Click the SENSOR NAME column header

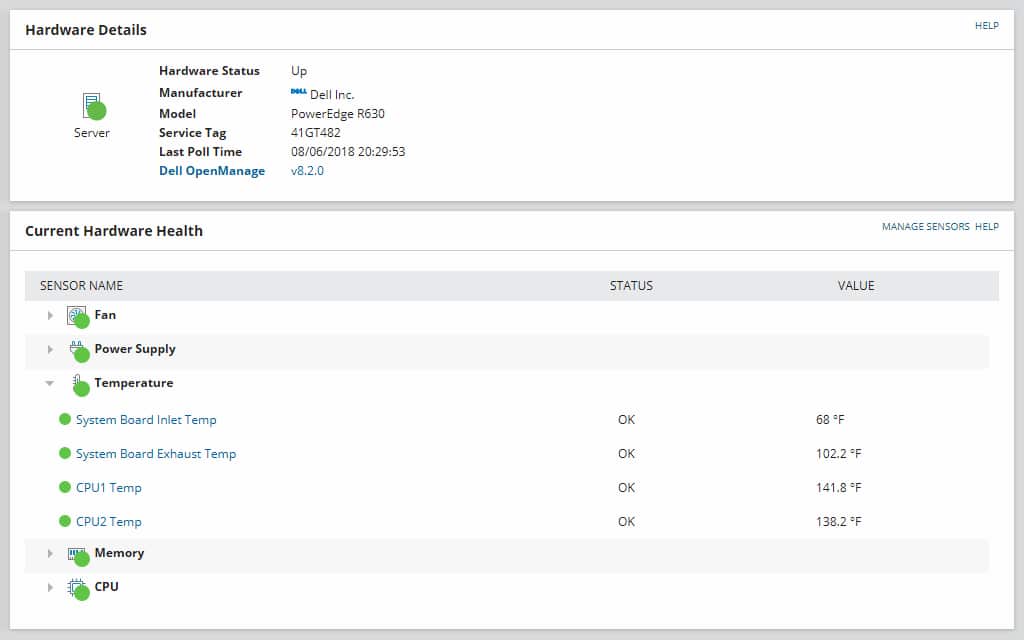81,285
